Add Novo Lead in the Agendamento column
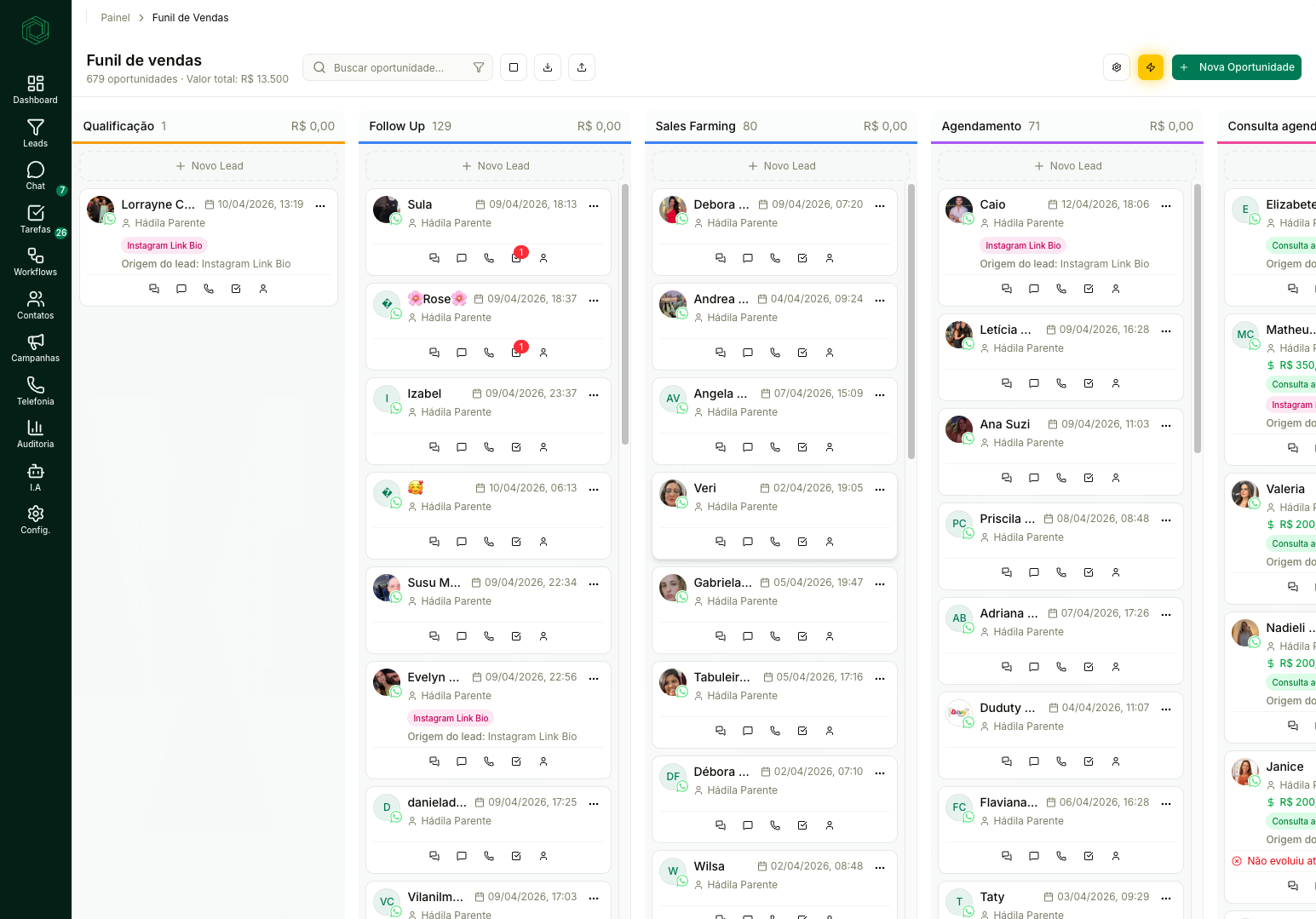The height and width of the screenshot is (919, 1316). [1067, 166]
